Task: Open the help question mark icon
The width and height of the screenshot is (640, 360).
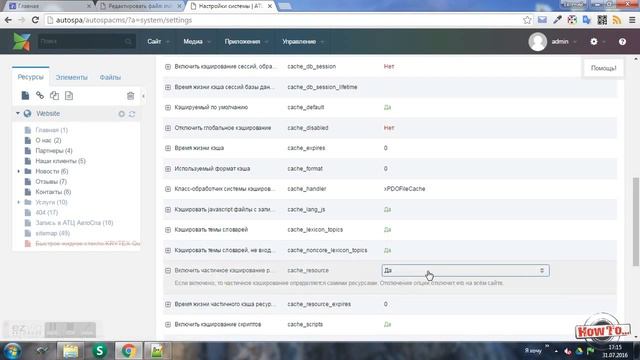Action: [622, 42]
